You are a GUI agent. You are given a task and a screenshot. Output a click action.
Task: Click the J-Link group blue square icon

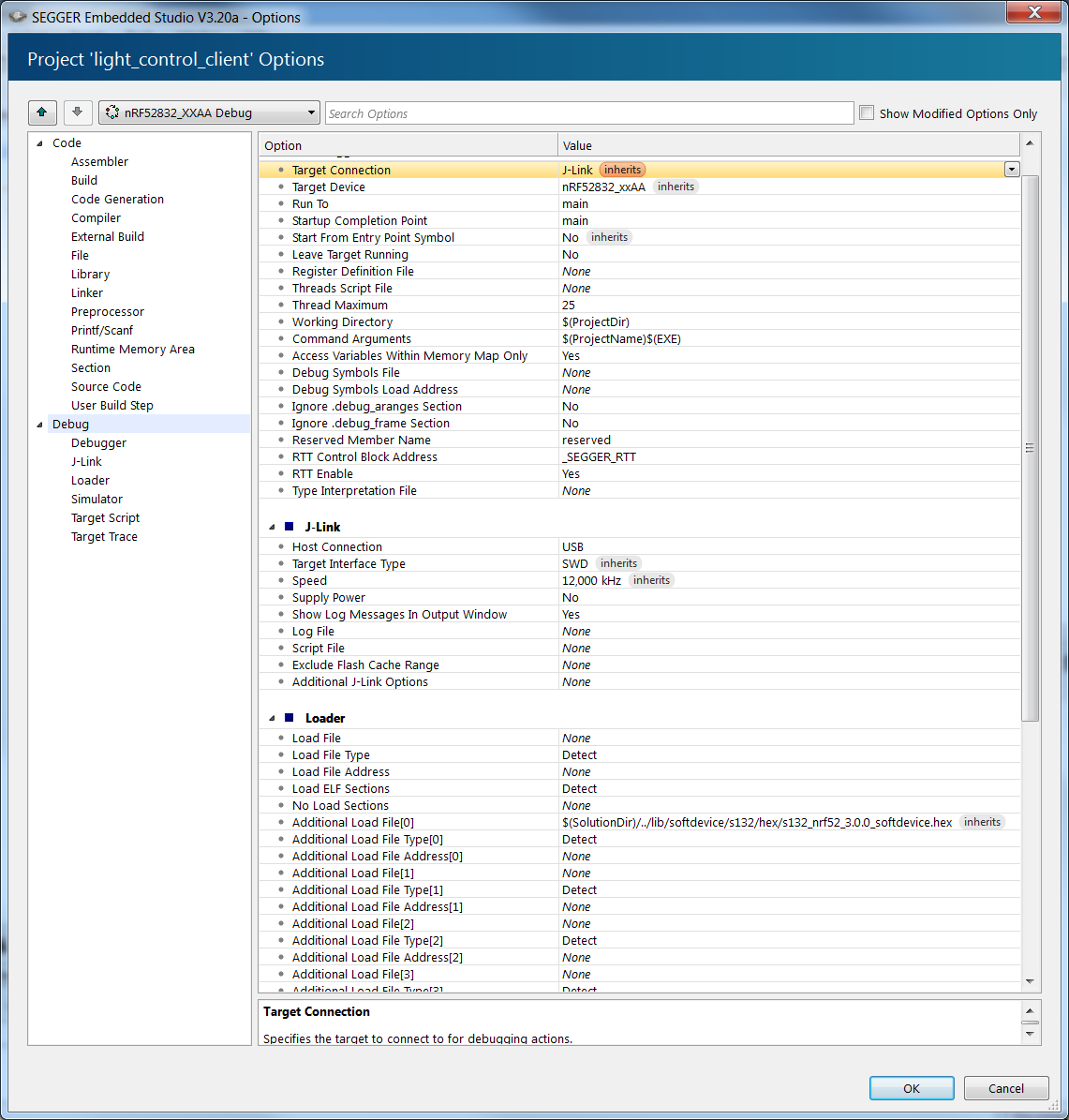click(290, 527)
